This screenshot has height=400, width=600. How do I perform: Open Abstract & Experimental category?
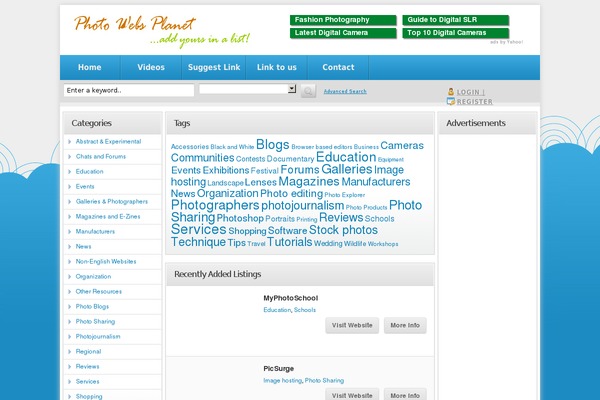[x=108, y=142]
